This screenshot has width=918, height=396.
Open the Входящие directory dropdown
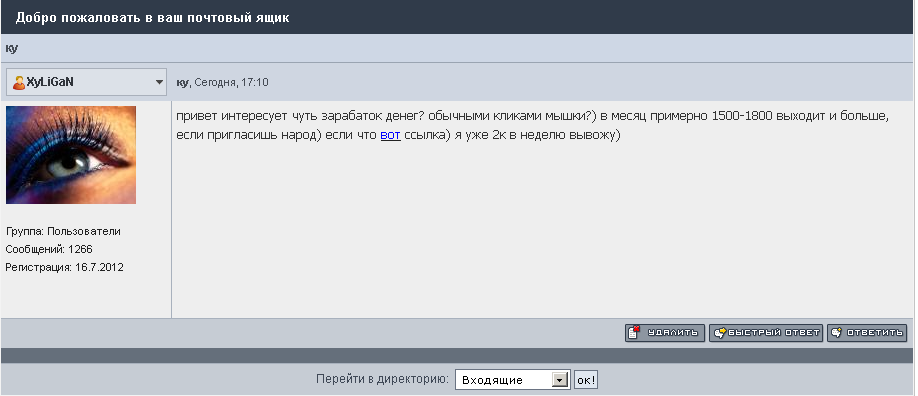(512, 380)
